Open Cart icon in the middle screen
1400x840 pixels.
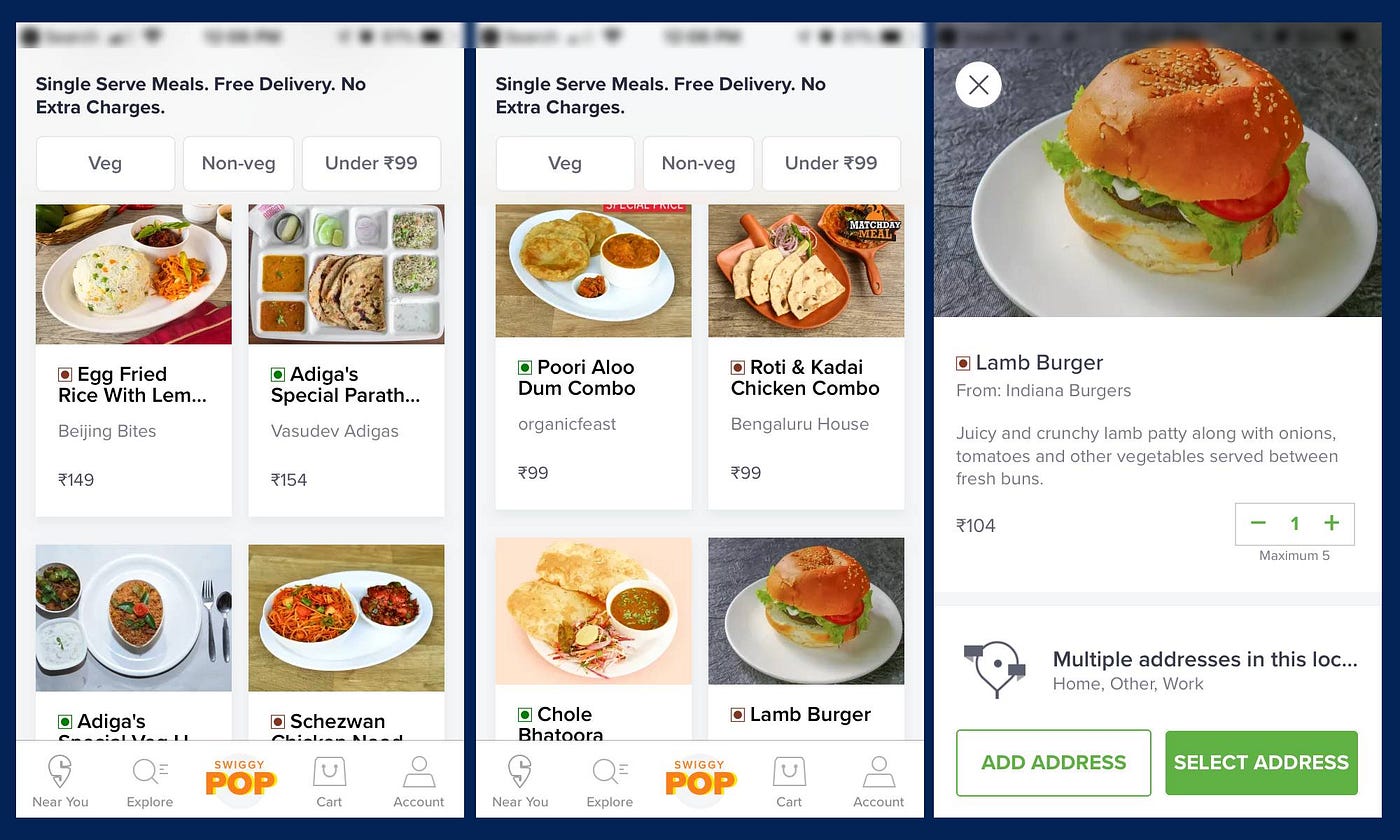coord(789,782)
